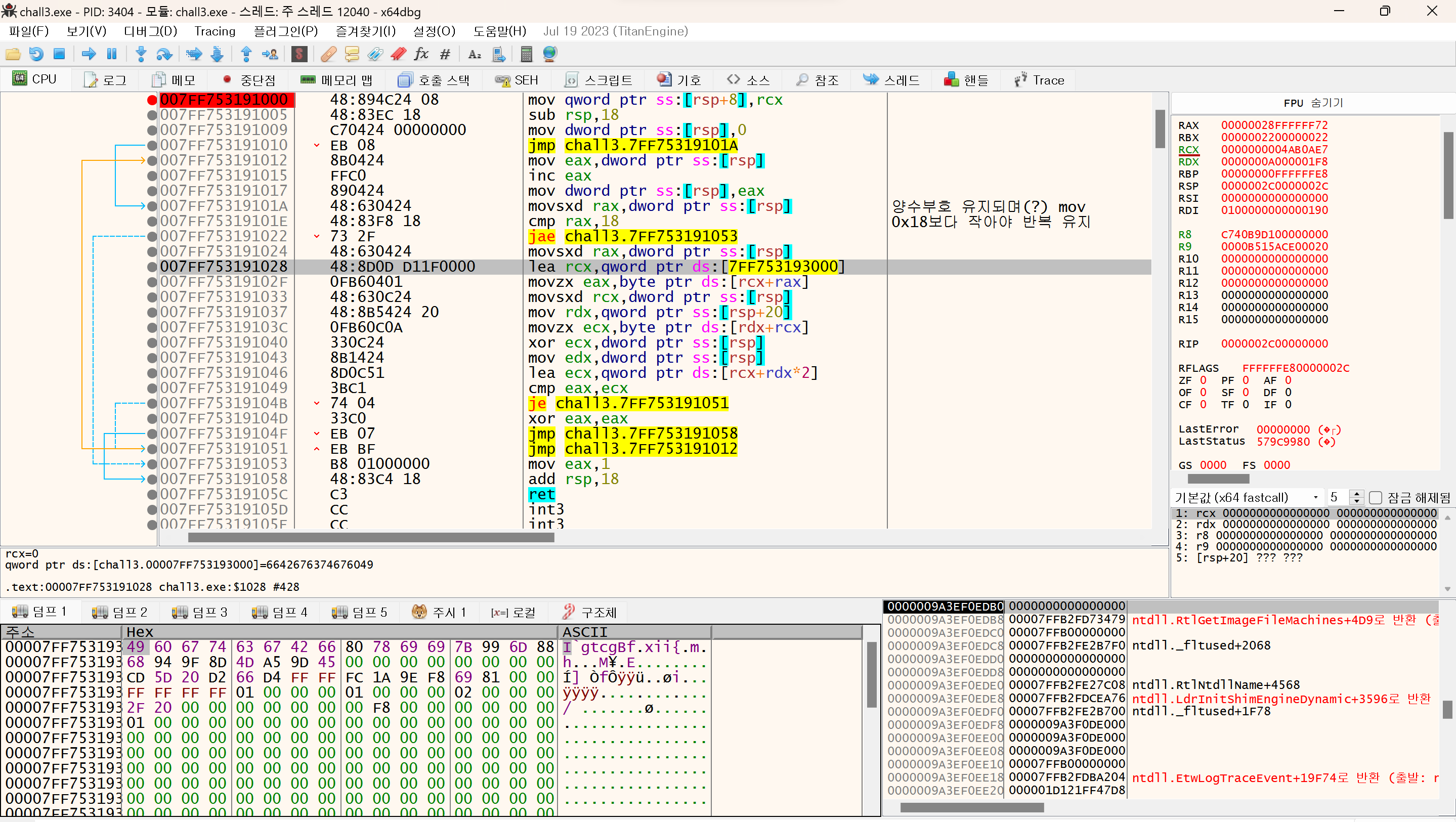This screenshot has height=822, width=1456.
Task: Click the Pause execution icon
Action: point(112,54)
